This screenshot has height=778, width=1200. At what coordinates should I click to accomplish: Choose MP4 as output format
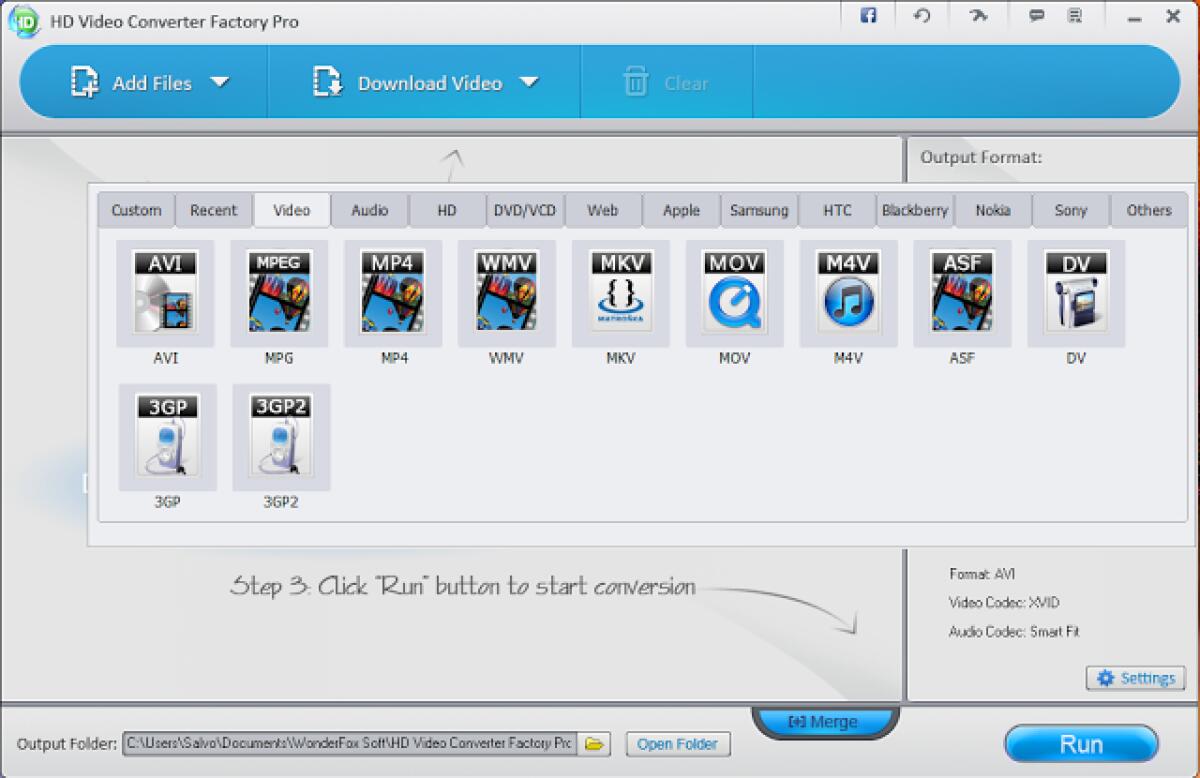(393, 293)
